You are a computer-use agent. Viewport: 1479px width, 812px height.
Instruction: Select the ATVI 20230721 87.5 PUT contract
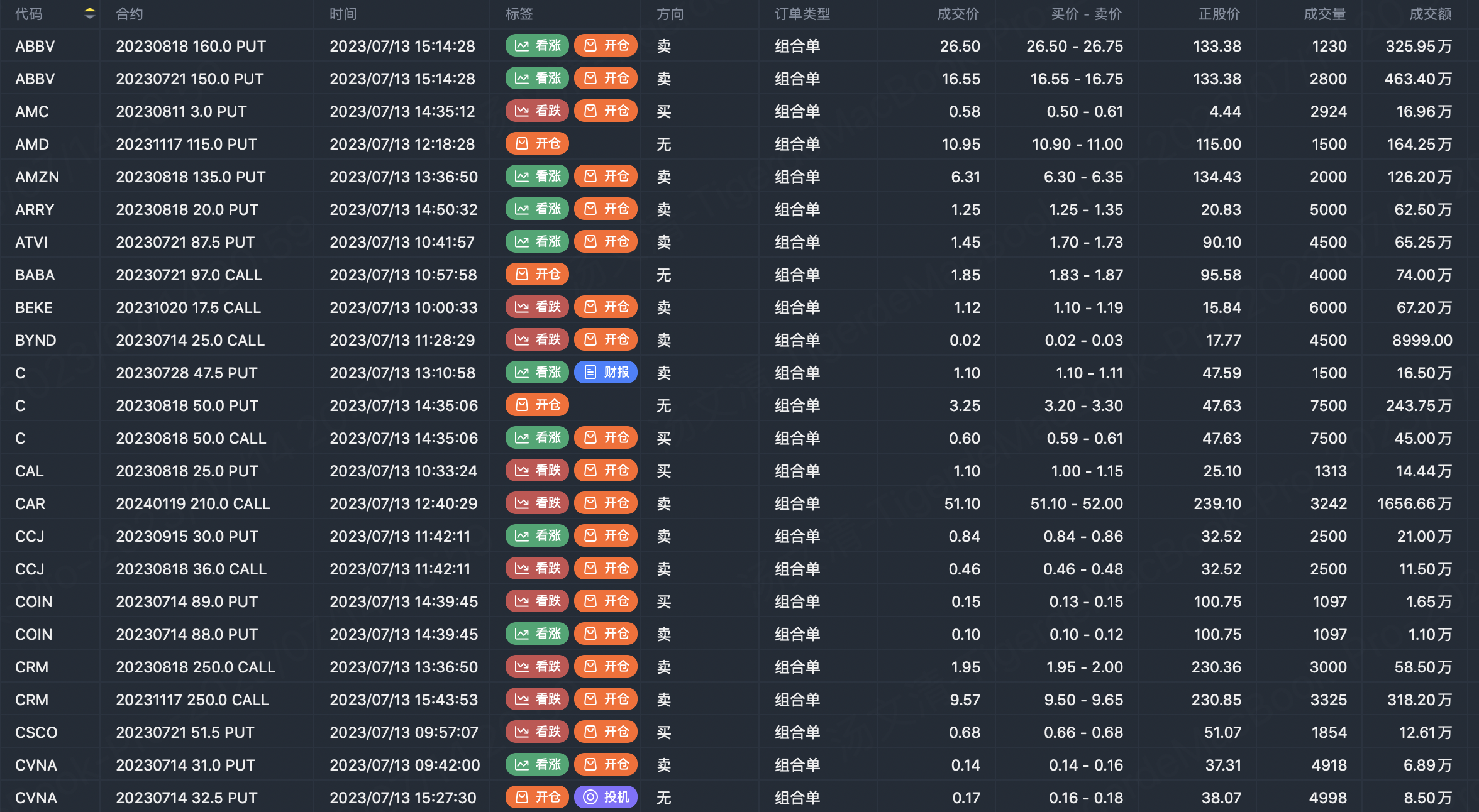(185, 242)
